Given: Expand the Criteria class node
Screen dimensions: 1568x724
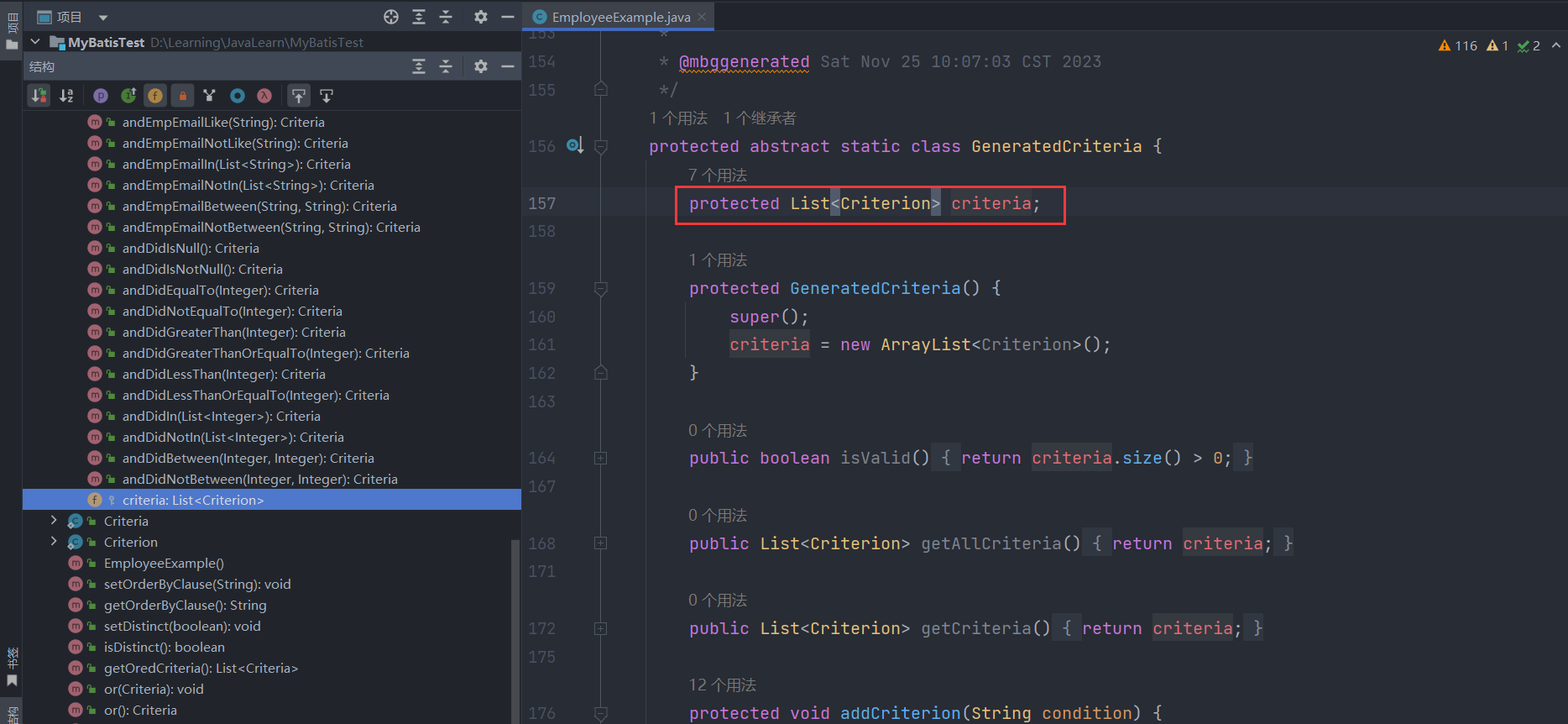Looking at the screenshot, I should 54,521.
